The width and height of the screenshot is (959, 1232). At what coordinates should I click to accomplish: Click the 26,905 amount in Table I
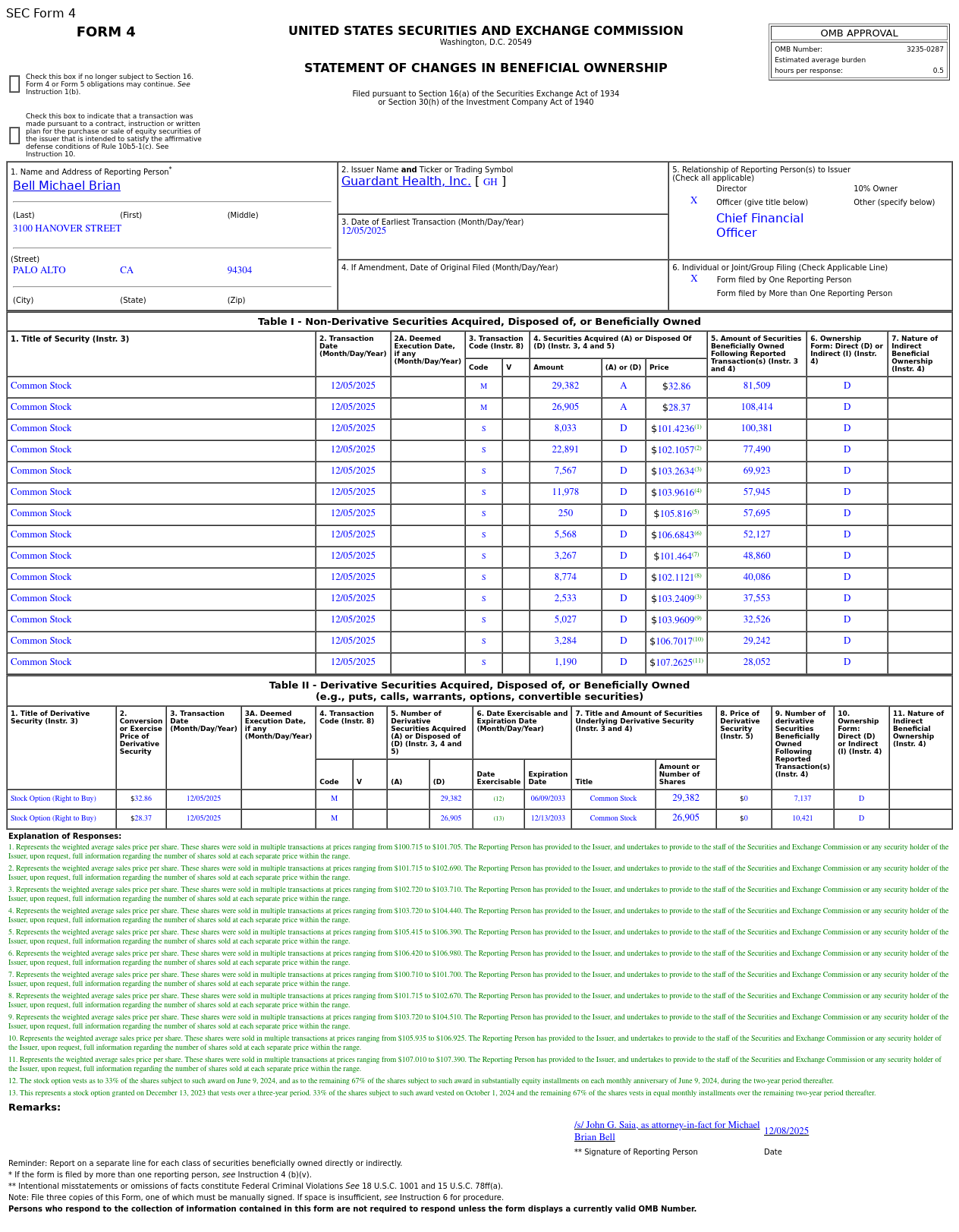click(x=565, y=408)
